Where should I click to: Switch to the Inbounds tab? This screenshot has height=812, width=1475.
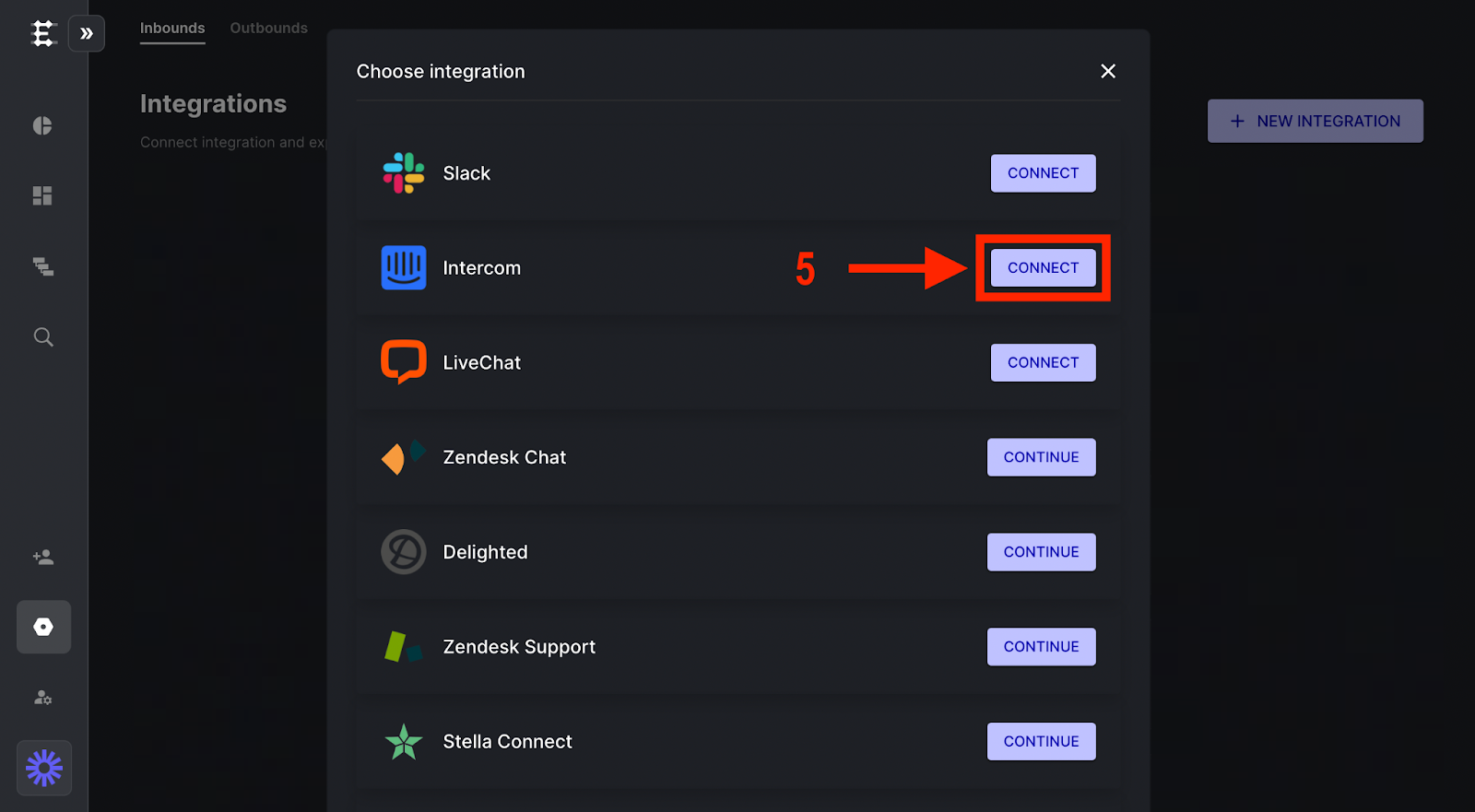coord(172,29)
